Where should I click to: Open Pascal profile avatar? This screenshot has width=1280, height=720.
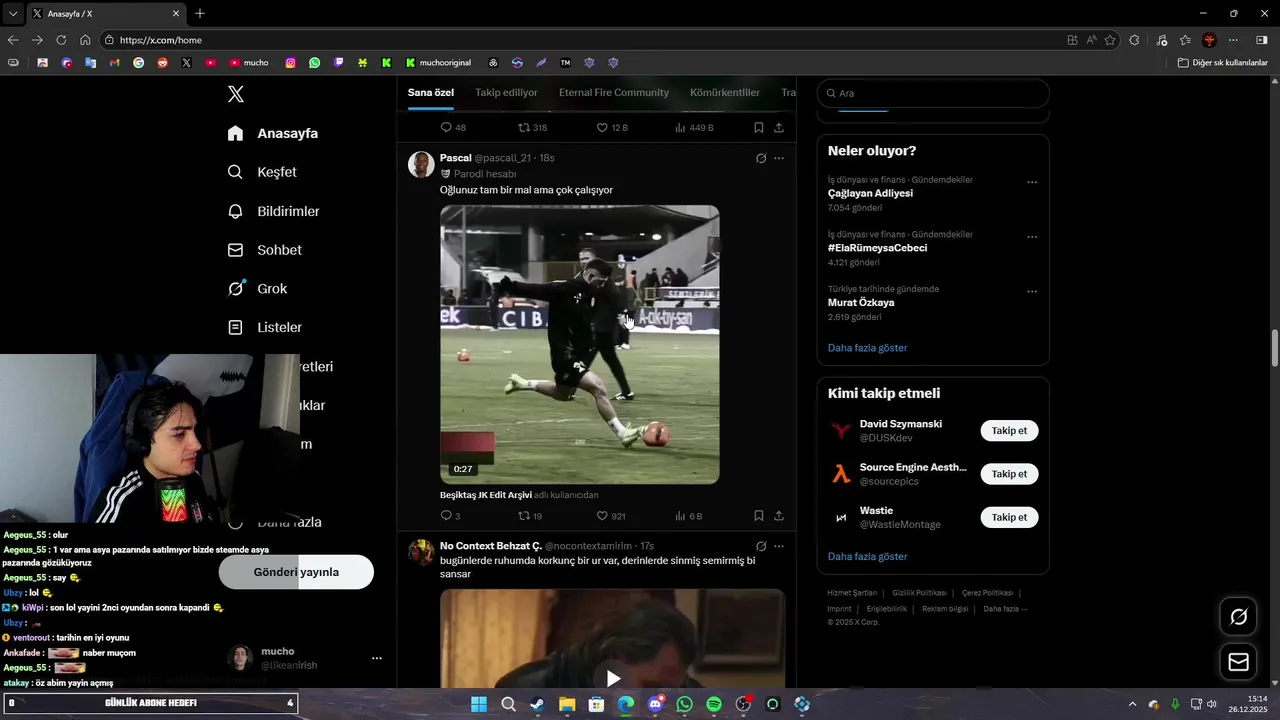(x=421, y=165)
